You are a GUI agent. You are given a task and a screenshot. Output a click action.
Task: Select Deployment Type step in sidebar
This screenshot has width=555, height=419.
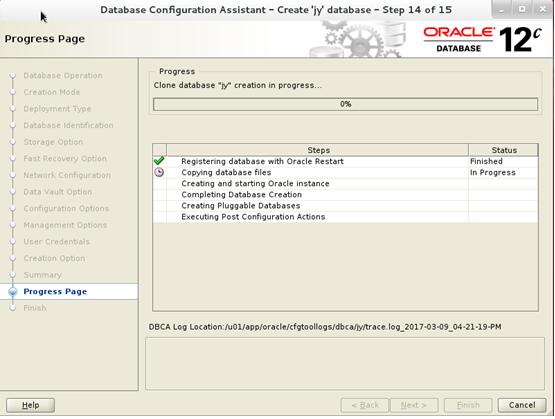pos(57,109)
